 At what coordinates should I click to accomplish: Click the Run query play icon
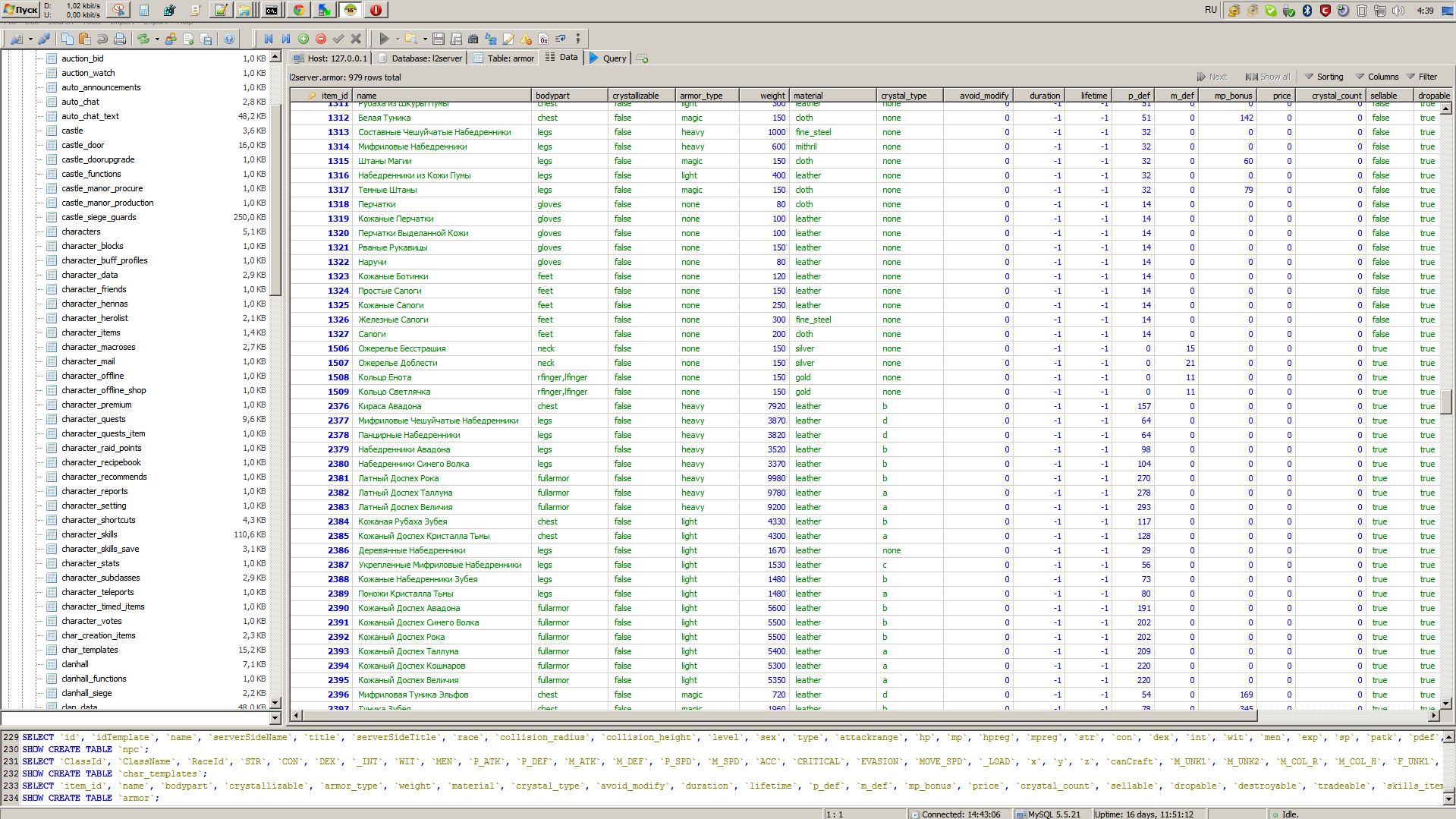coord(384,39)
